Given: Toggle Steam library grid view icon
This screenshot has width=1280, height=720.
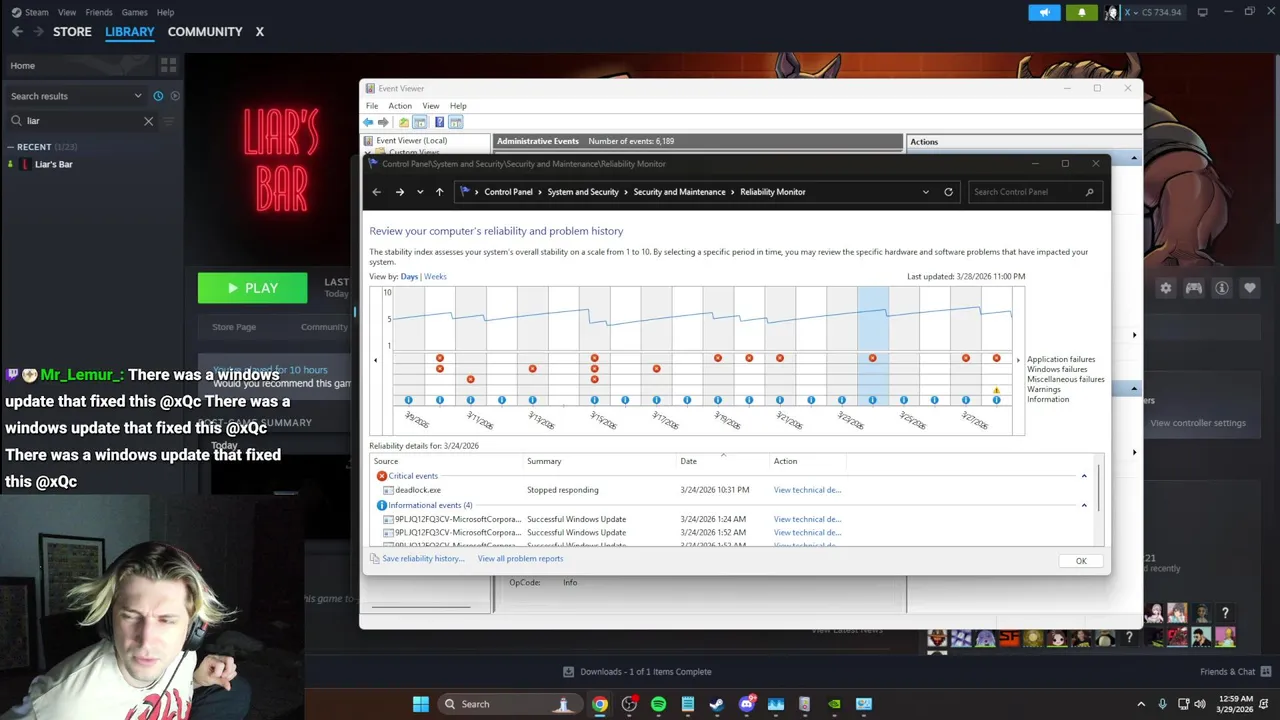Looking at the screenshot, I should [x=168, y=65].
